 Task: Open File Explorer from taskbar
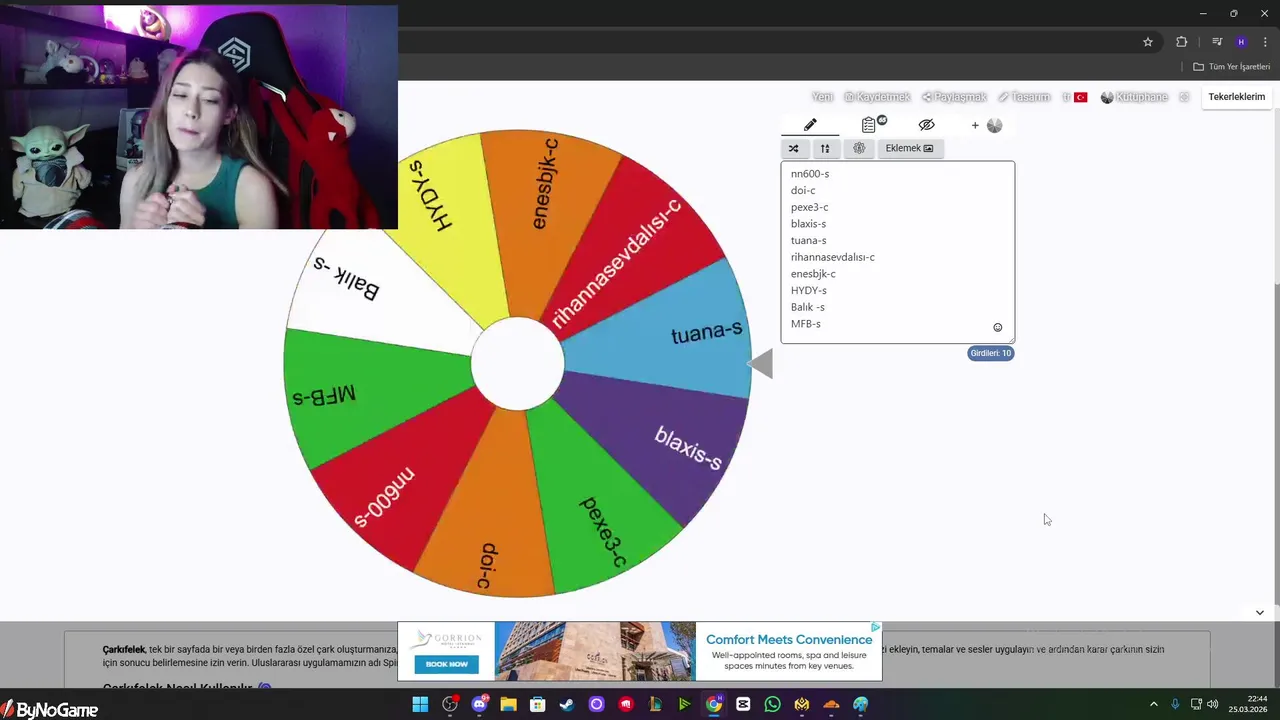click(x=508, y=704)
